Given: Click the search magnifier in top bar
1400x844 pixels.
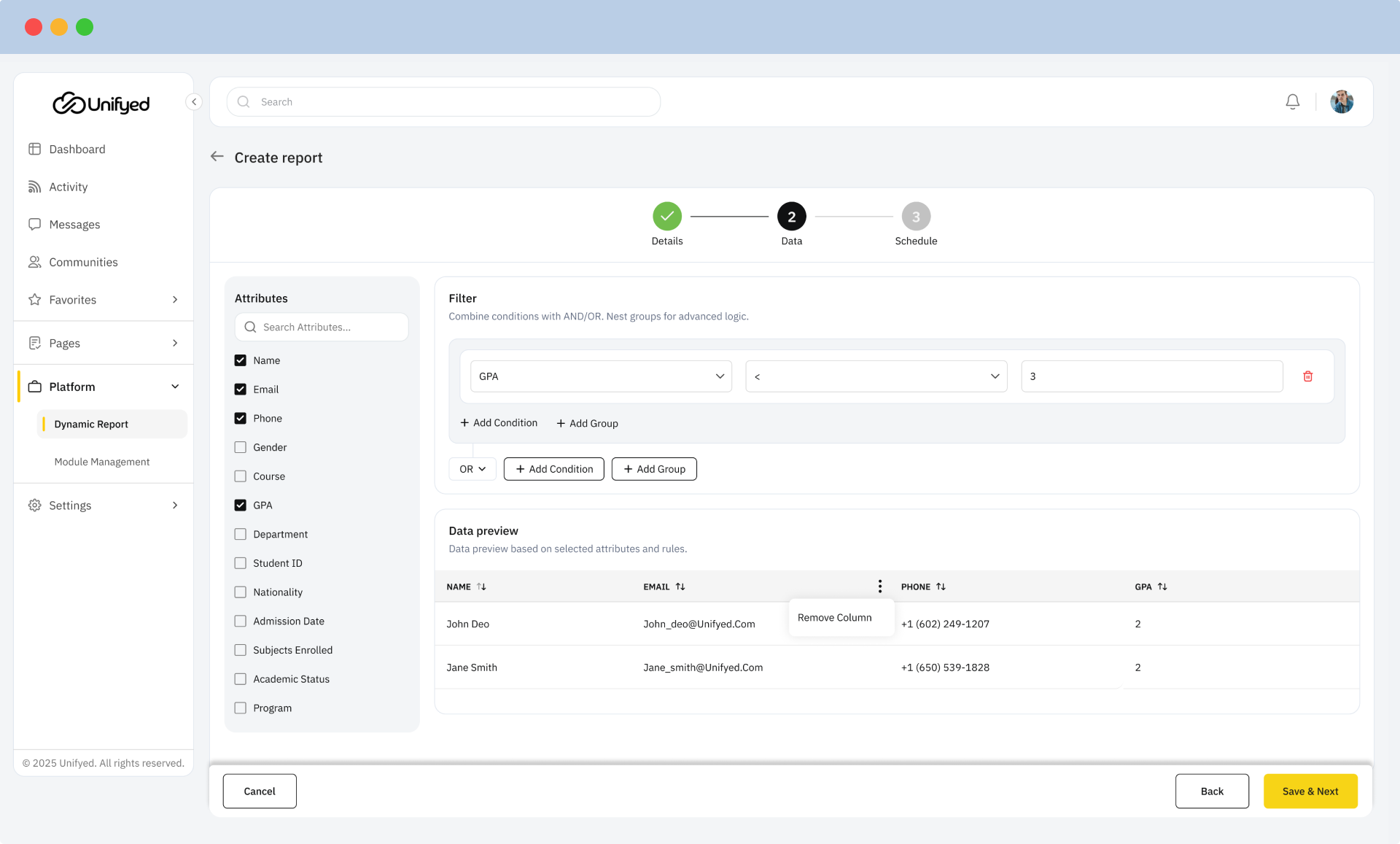Looking at the screenshot, I should point(244,102).
